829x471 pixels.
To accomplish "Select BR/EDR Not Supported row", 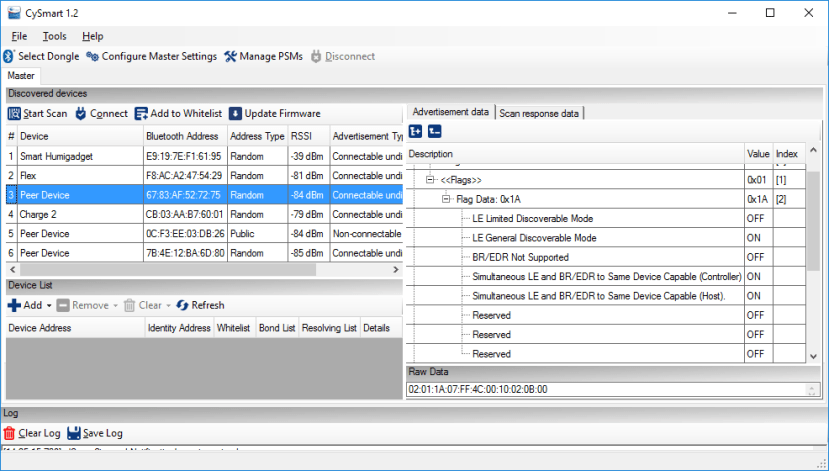I will (606, 257).
